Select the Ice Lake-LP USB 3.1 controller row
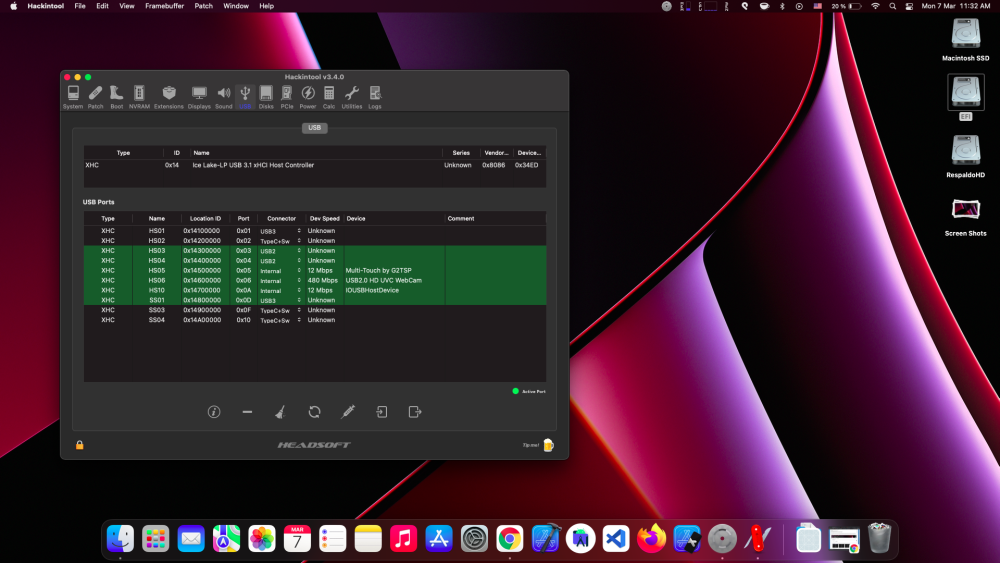Image resolution: width=1000 pixels, height=563 pixels. pyautogui.click(x=314, y=165)
